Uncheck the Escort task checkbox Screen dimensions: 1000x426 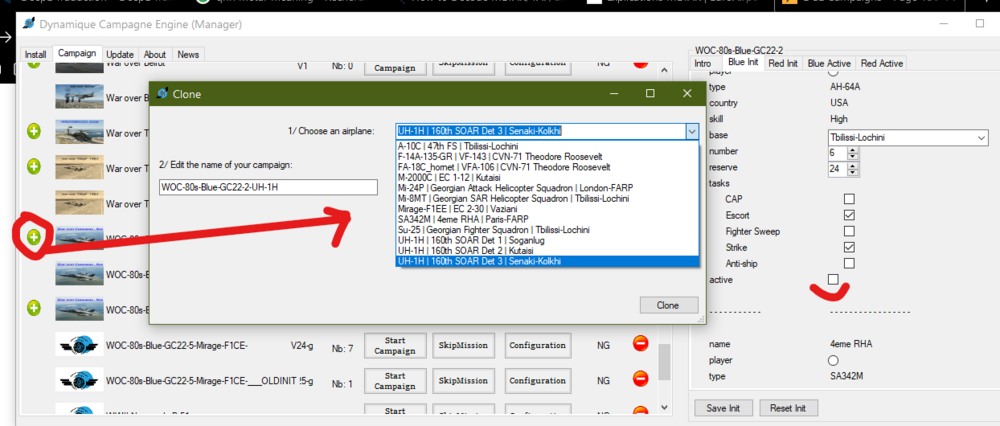click(849, 215)
